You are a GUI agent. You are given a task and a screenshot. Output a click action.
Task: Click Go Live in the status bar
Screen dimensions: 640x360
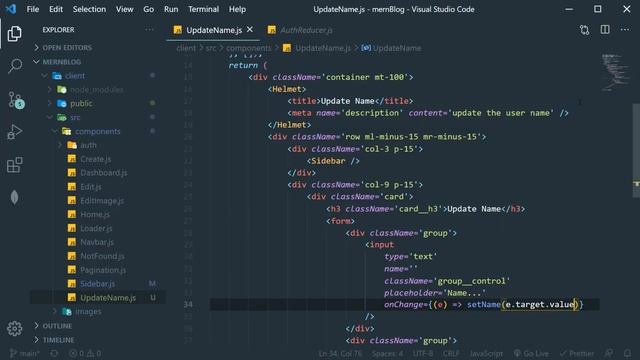point(531,353)
